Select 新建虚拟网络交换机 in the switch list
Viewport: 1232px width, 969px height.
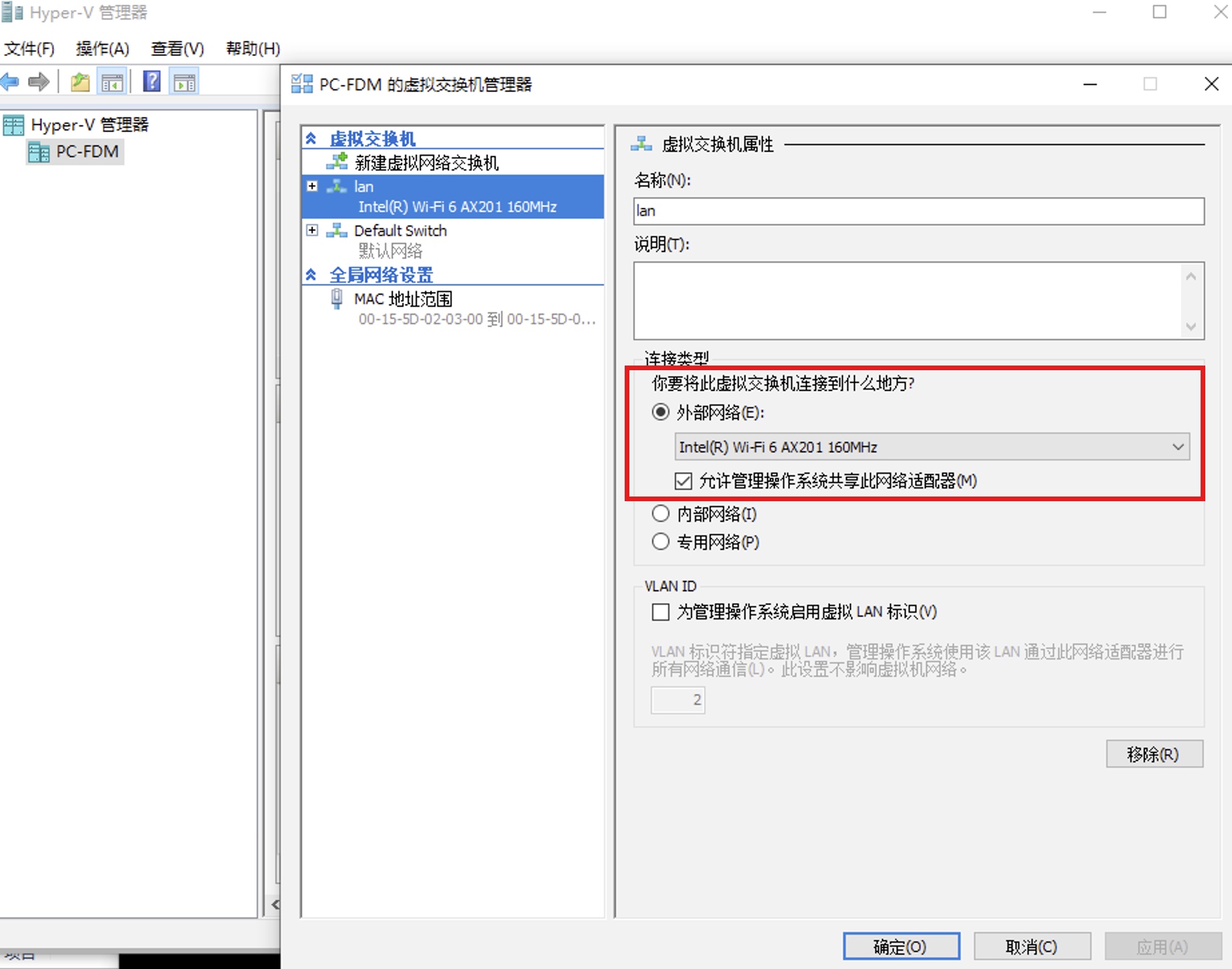pyautogui.click(x=426, y=163)
